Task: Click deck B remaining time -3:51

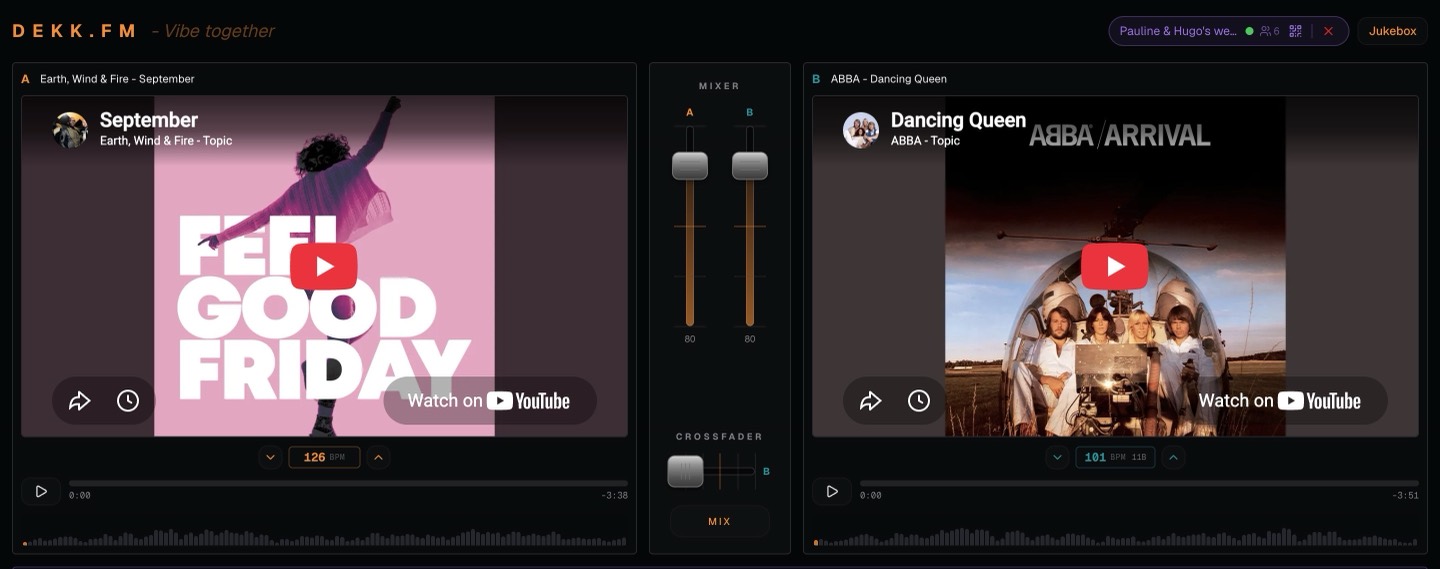Action: (x=1406, y=495)
